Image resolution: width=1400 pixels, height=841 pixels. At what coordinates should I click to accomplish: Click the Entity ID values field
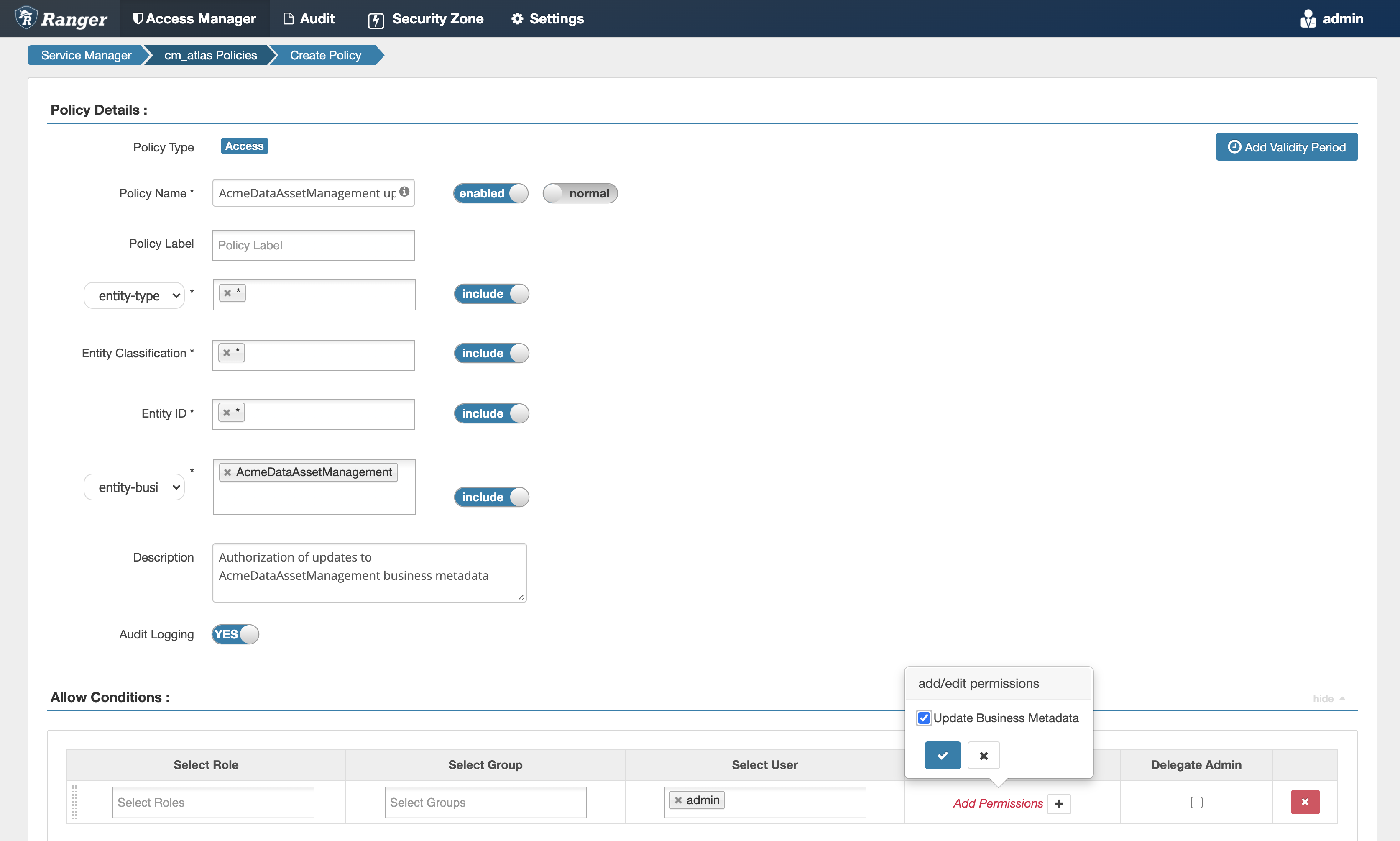[313, 414]
